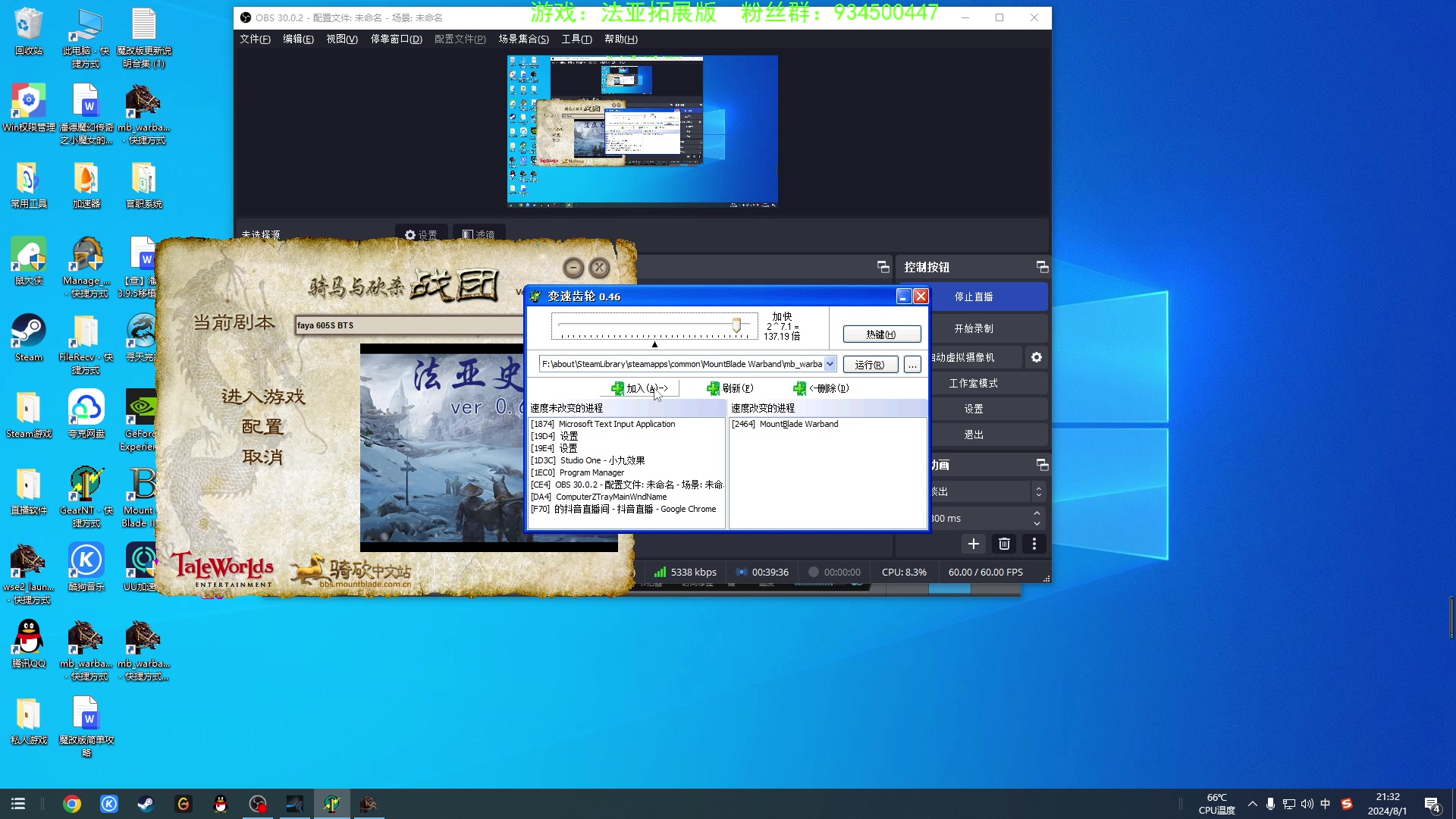Adjust the transition duration ms stepper arrows
This screenshot has width=1456, height=819.
1037,519
